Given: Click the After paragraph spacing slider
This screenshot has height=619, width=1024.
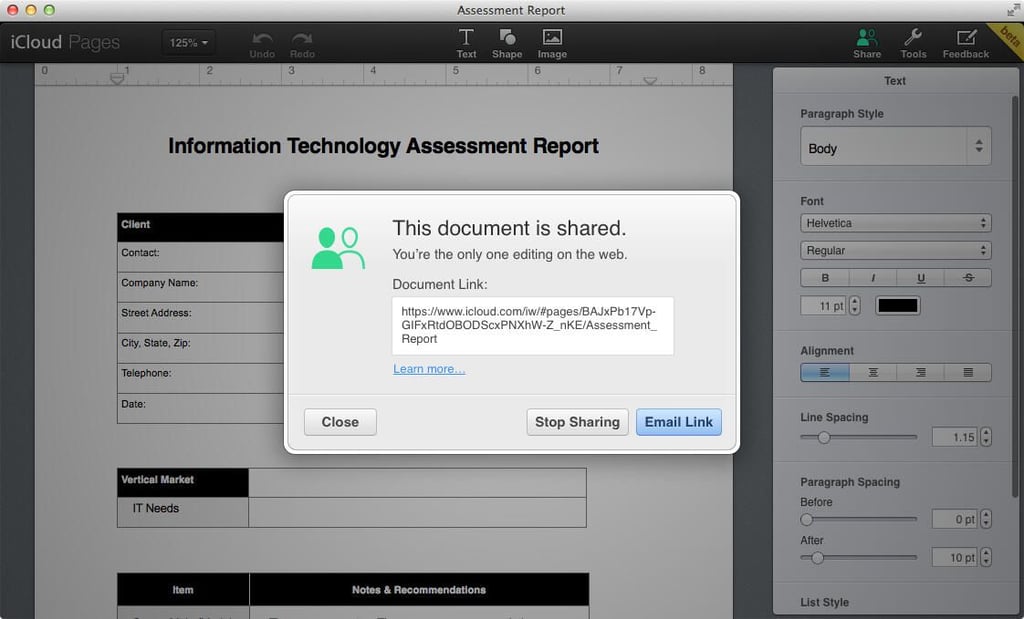Looking at the screenshot, I should point(858,558).
